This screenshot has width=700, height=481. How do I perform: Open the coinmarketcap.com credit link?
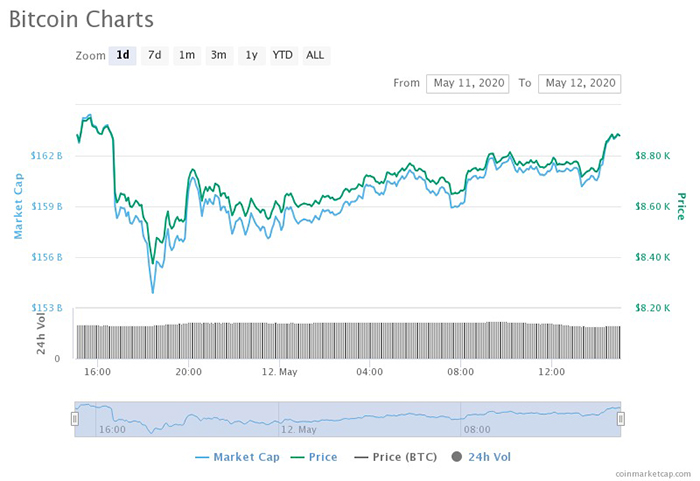pos(652,472)
